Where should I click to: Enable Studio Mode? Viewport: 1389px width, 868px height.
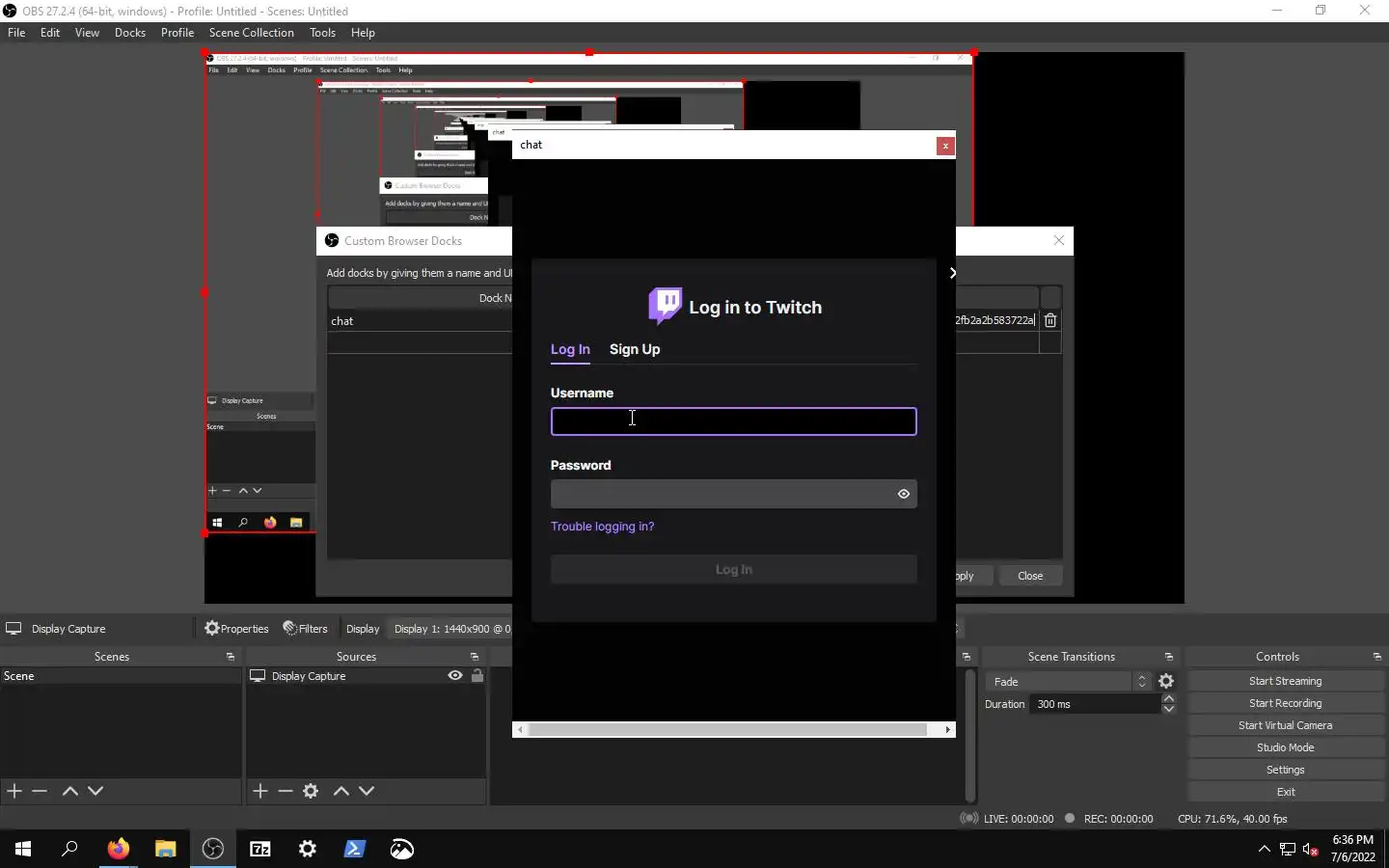click(1286, 747)
